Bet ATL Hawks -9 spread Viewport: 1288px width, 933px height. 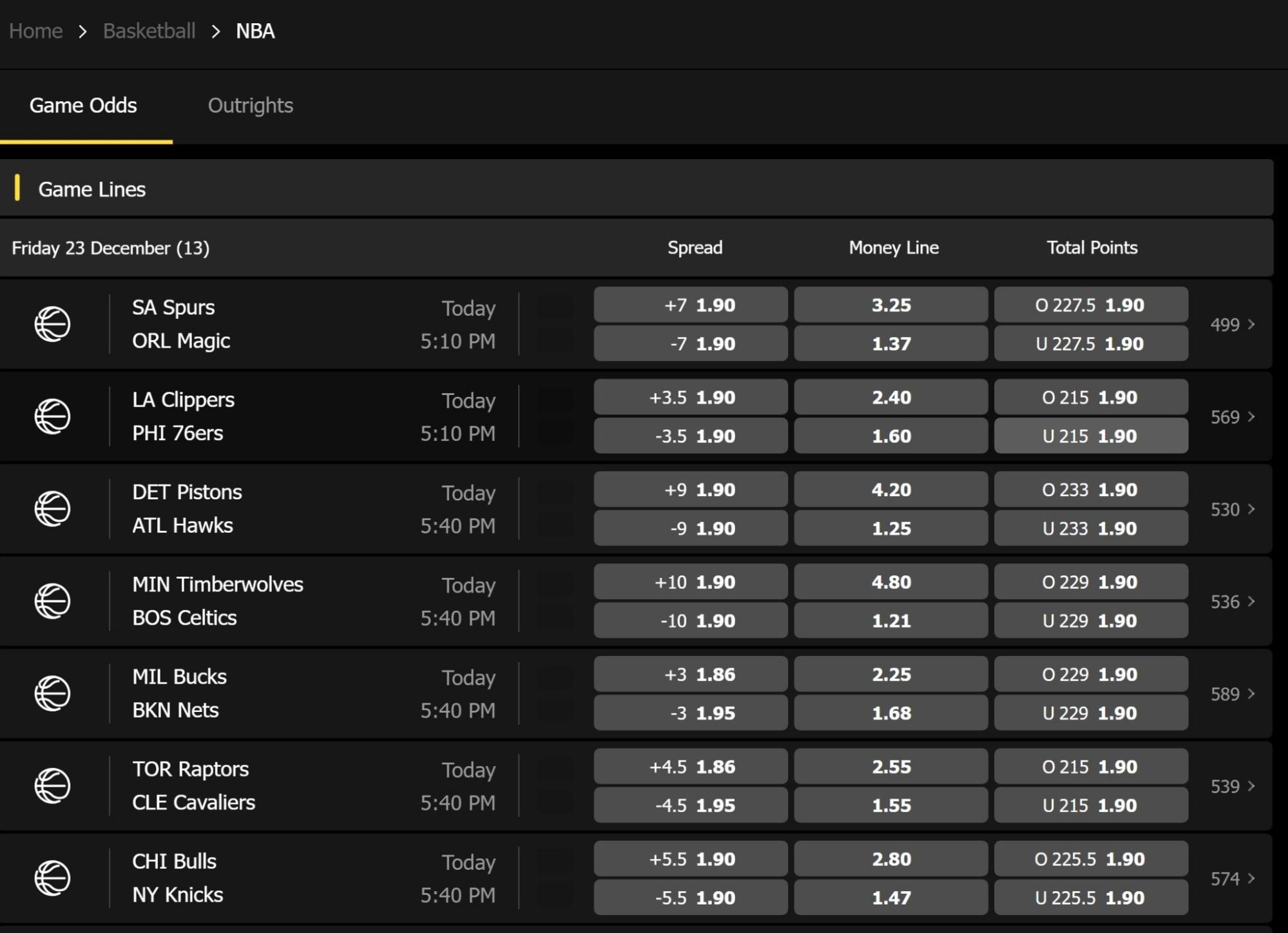pyautogui.click(x=691, y=528)
